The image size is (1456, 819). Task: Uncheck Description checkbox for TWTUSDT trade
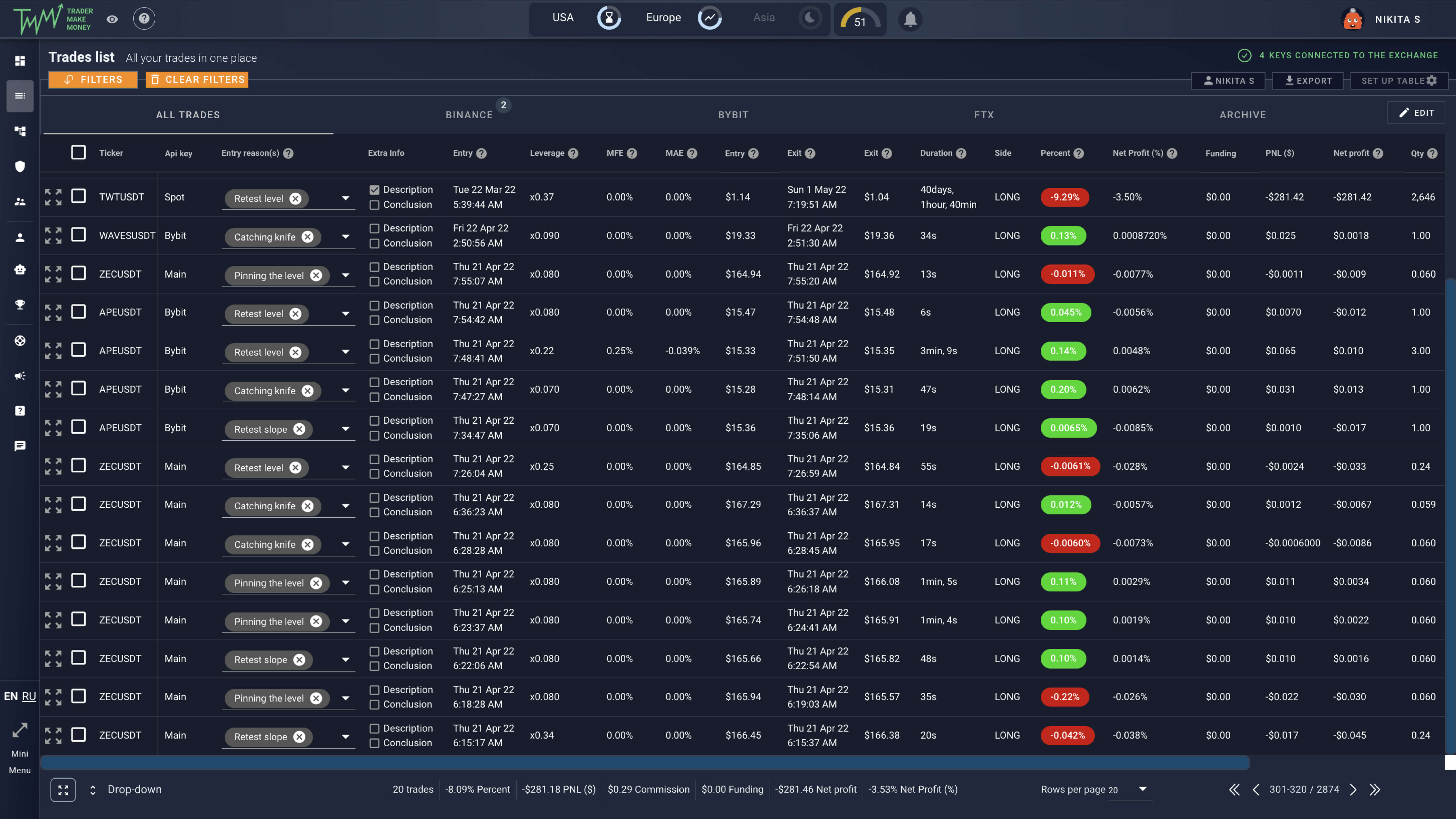click(374, 190)
